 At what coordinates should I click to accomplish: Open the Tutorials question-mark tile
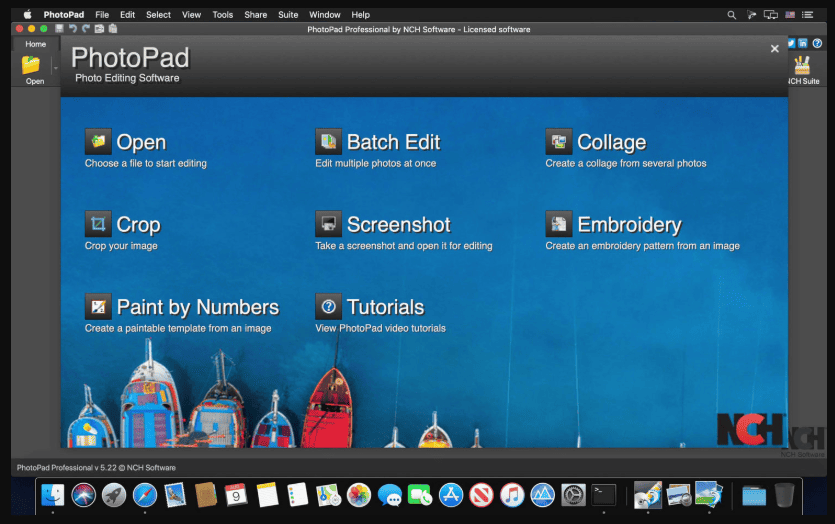pyautogui.click(x=328, y=306)
